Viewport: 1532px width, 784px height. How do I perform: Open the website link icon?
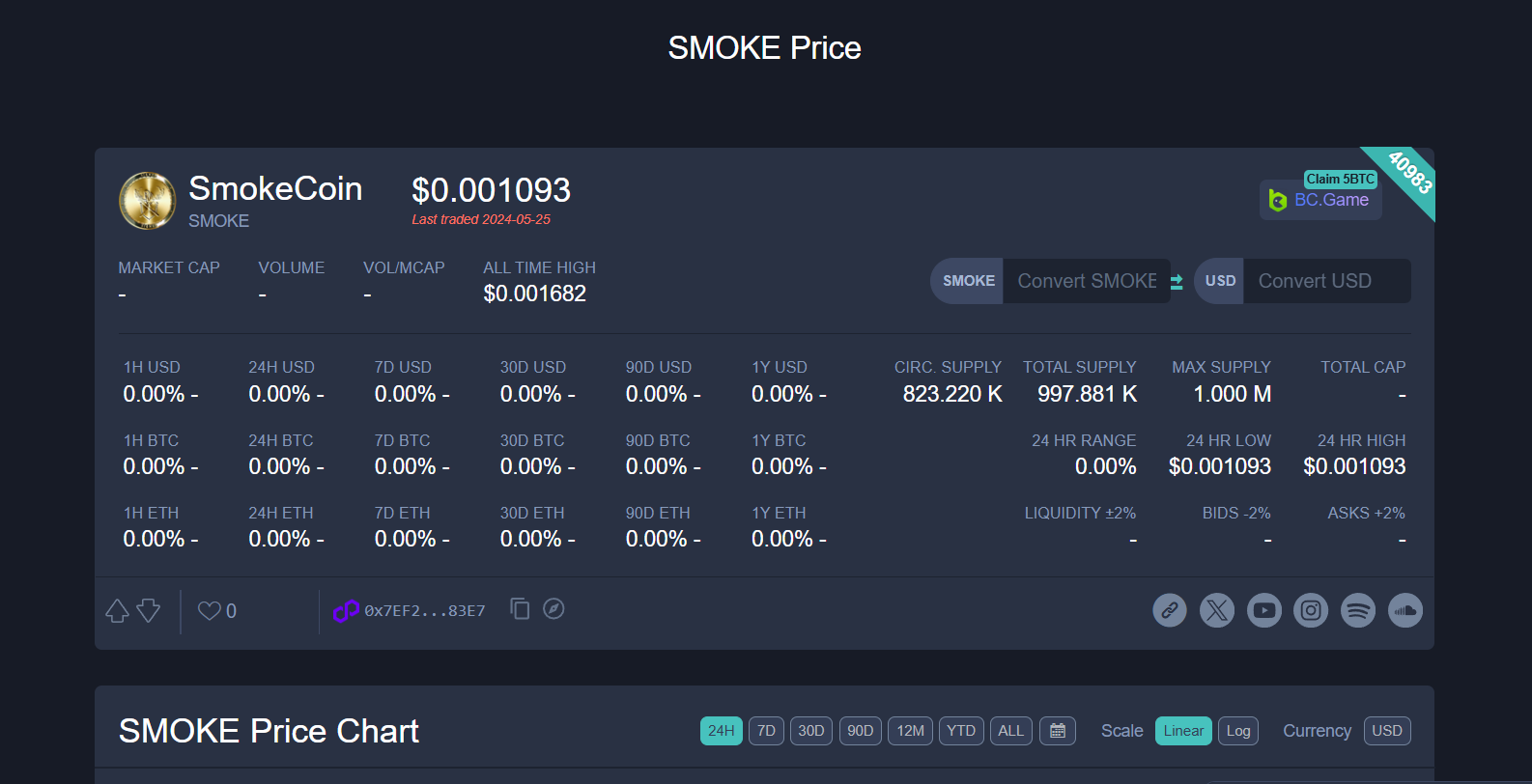[x=1170, y=610]
